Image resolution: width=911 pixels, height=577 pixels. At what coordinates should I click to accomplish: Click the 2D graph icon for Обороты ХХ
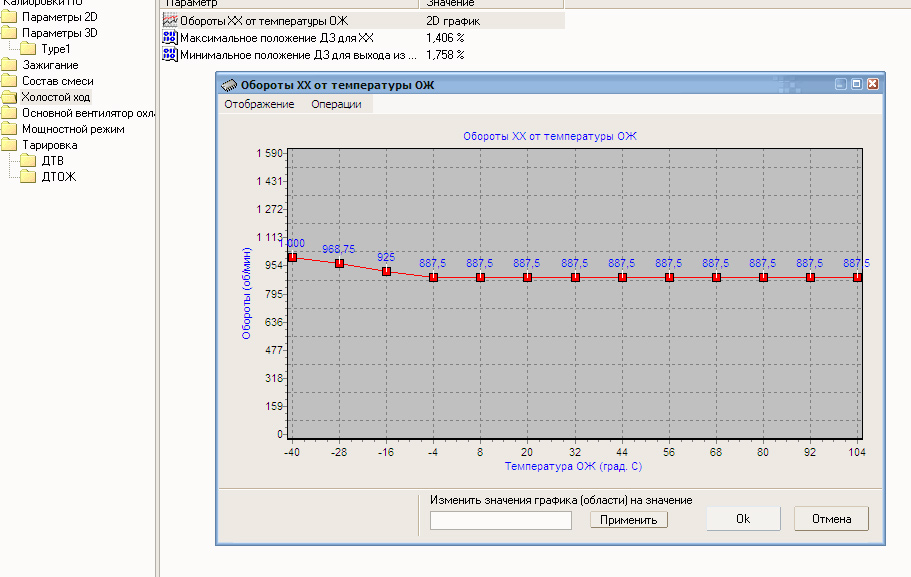(x=169, y=20)
